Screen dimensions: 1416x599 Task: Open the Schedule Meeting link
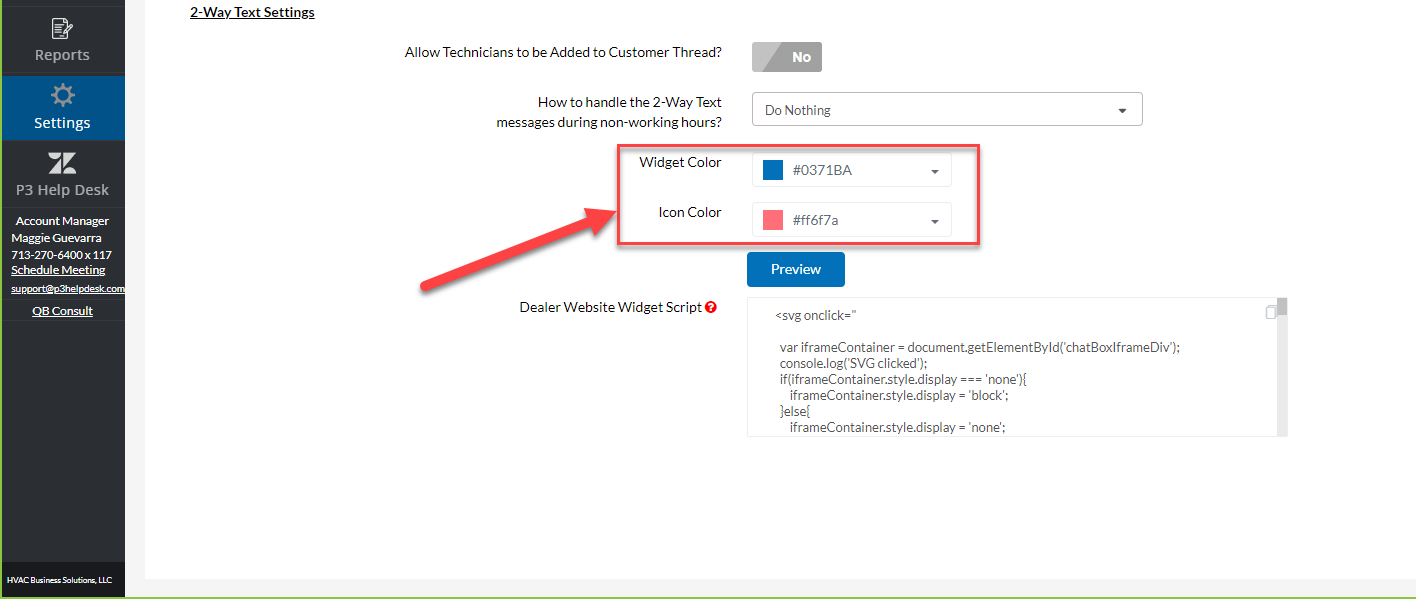click(57, 269)
